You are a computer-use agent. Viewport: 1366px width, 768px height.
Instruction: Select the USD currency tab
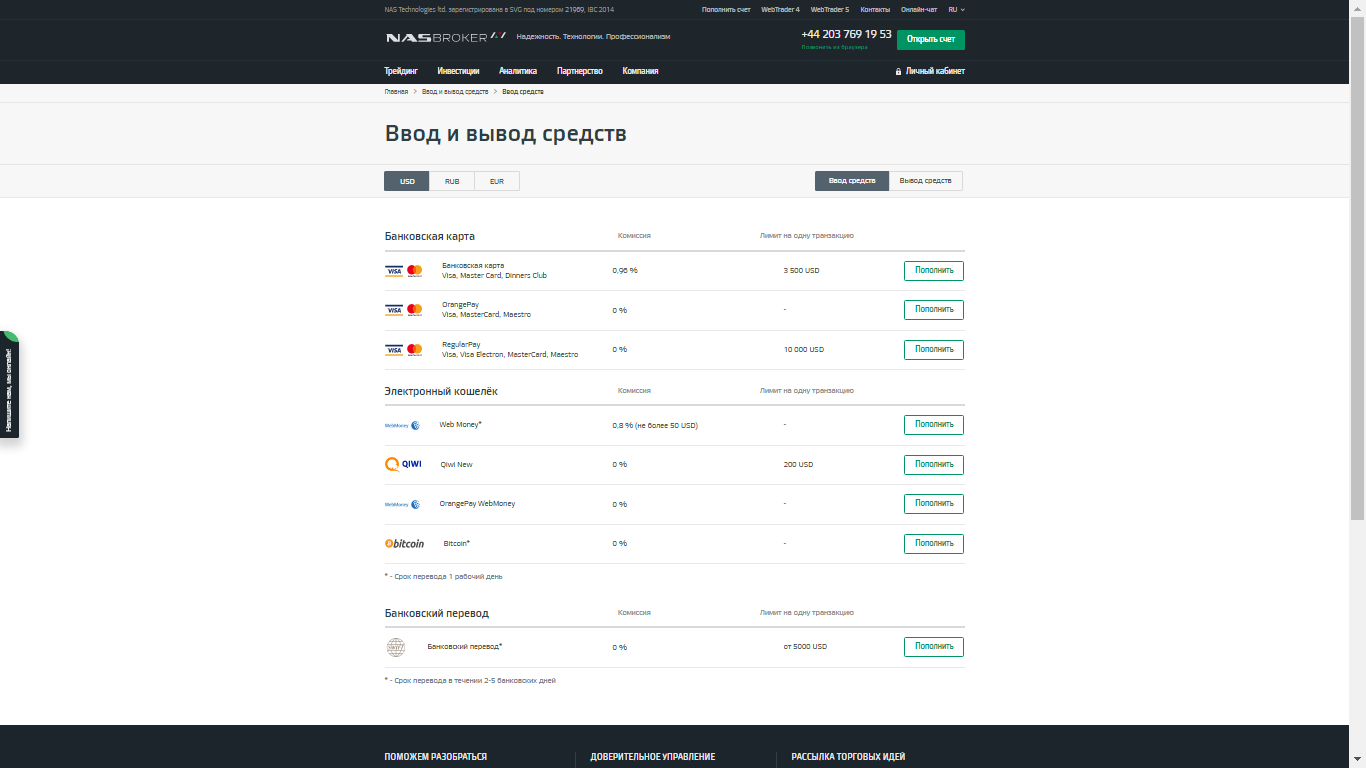click(407, 181)
